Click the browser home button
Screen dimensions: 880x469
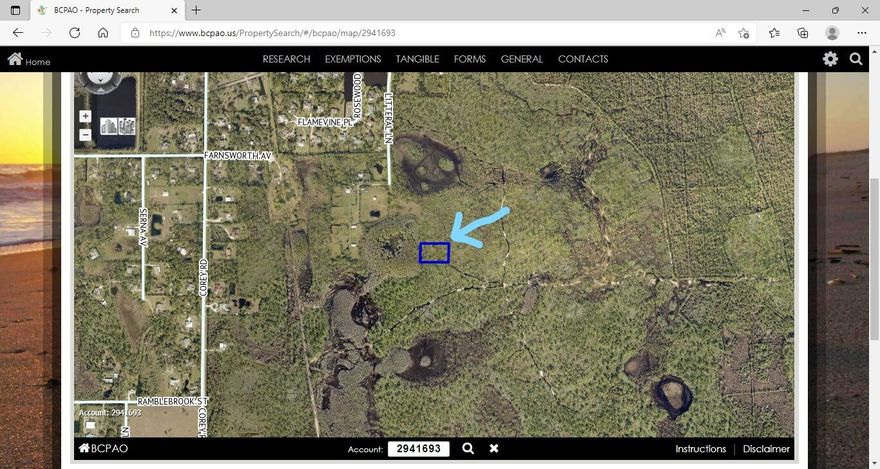(103, 33)
